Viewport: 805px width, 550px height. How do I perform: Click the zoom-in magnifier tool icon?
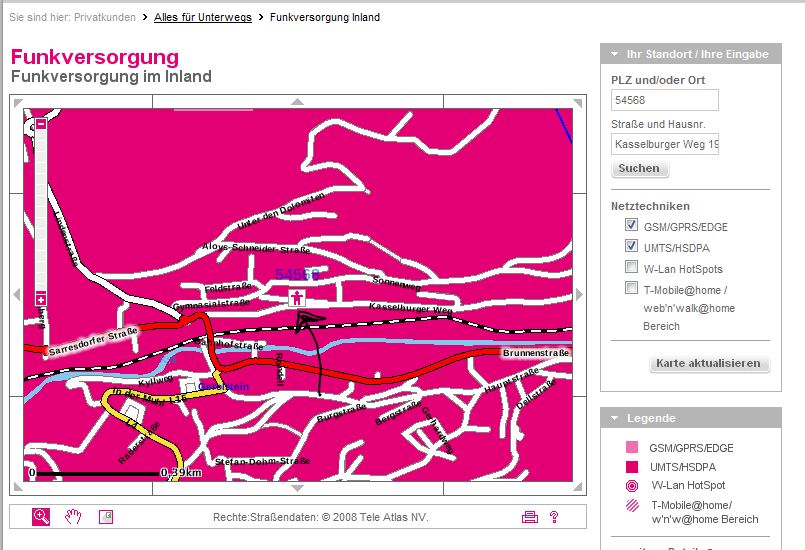41,517
